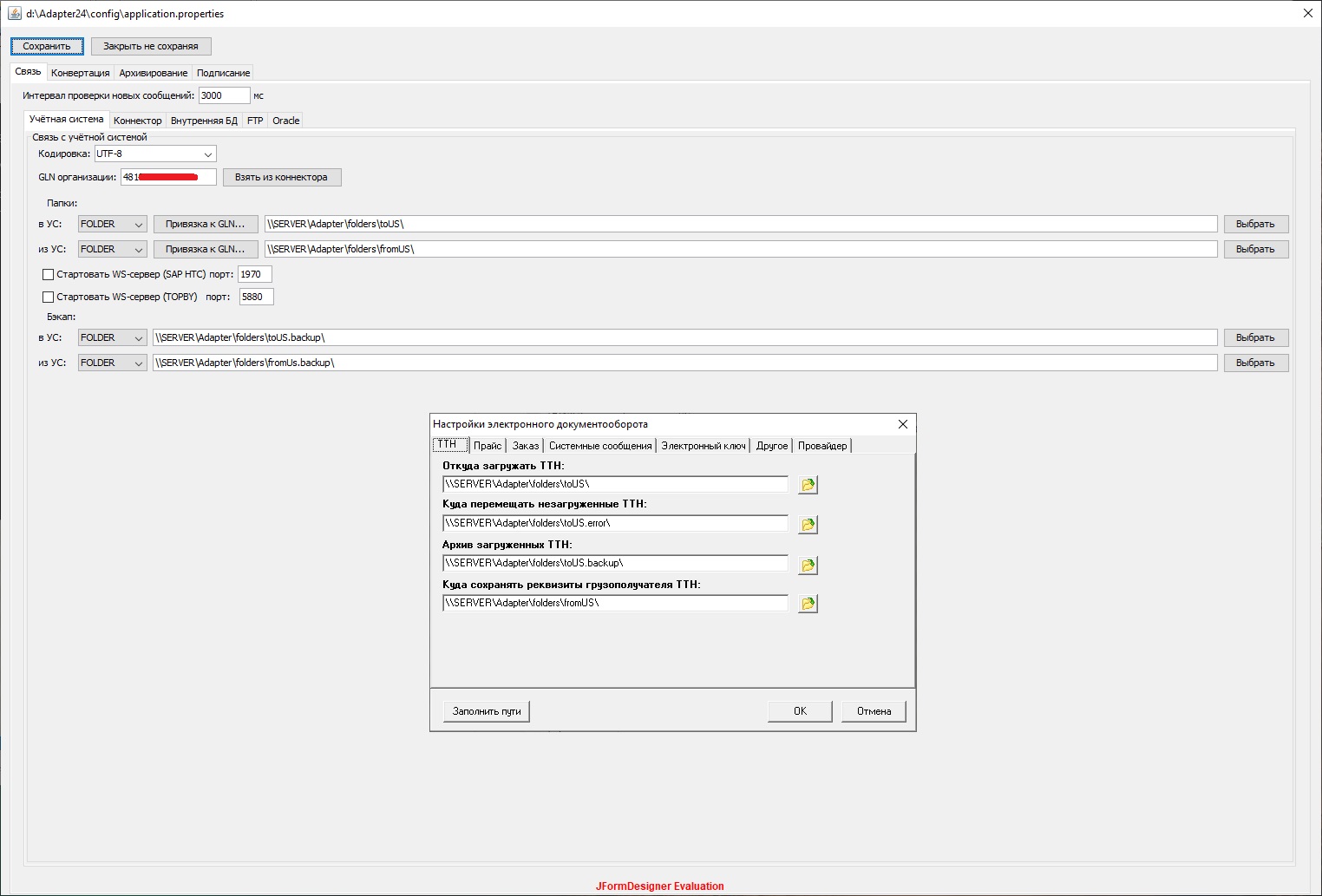The width and height of the screenshot is (1322, 896).
Task: Switch to the 'Конвертация' tab
Action: click(80, 73)
